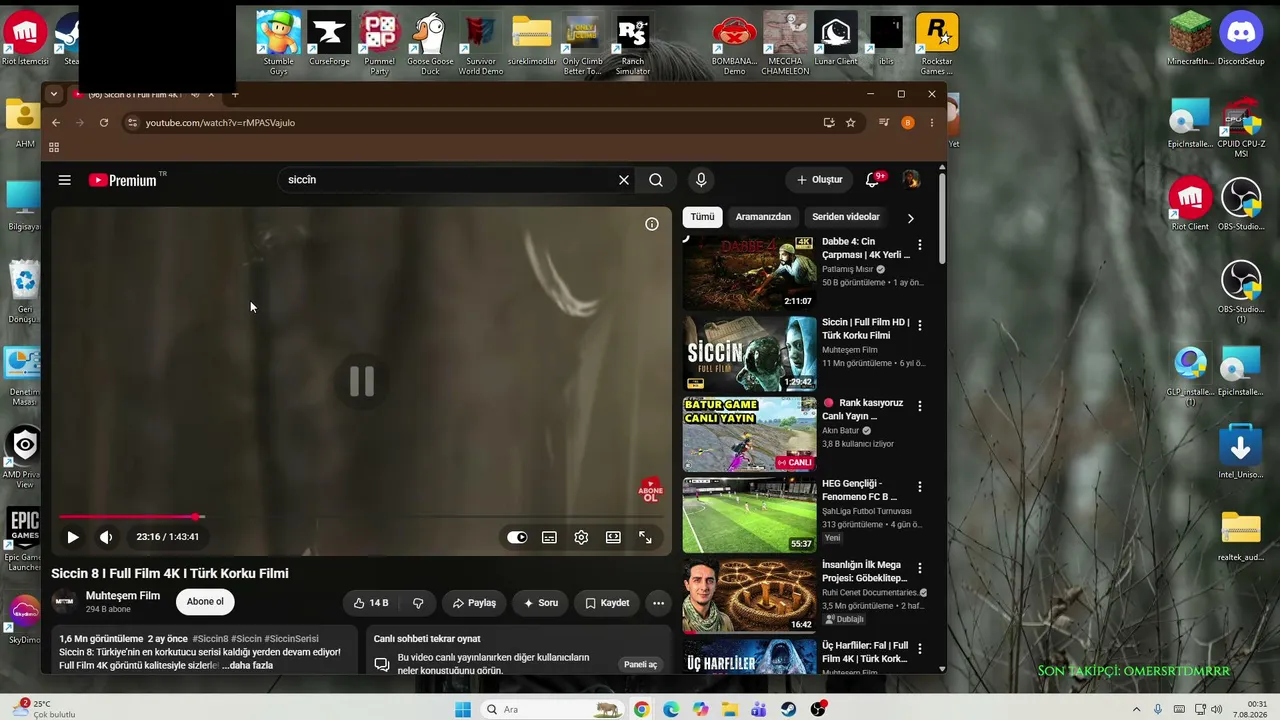Open options for İnsanlığın İlk Mega Projesi
The width and height of the screenshot is (1280, 720).
920,568
